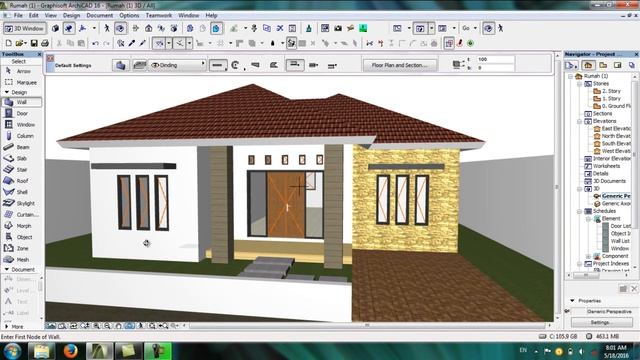Click the Print icon in toolbar
This screenshot has width=640, height=360.
(x=45, y=43)
